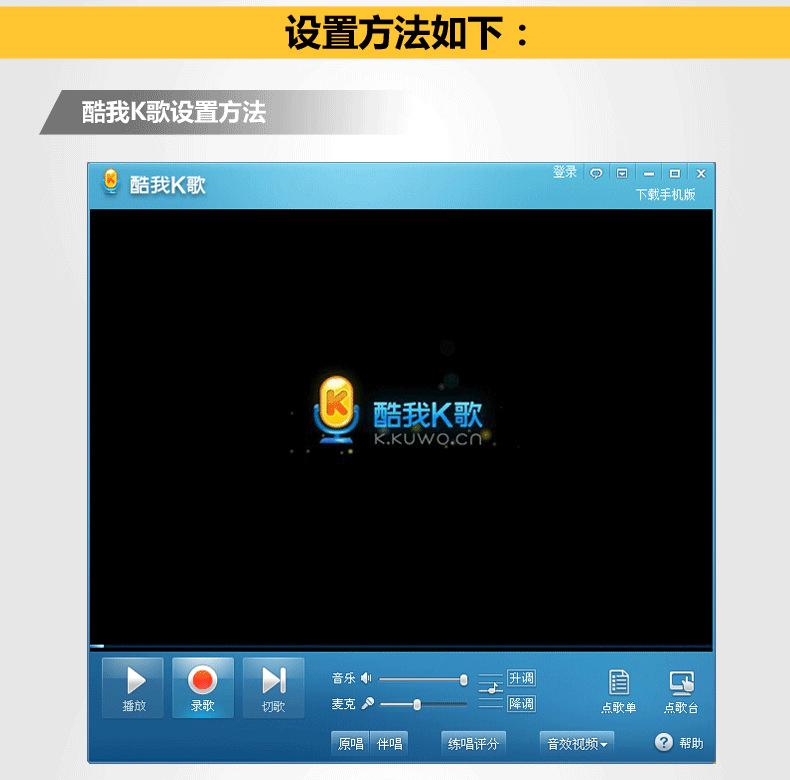Adjust the 麦克 volume slider handle

(x=417, y=704)
